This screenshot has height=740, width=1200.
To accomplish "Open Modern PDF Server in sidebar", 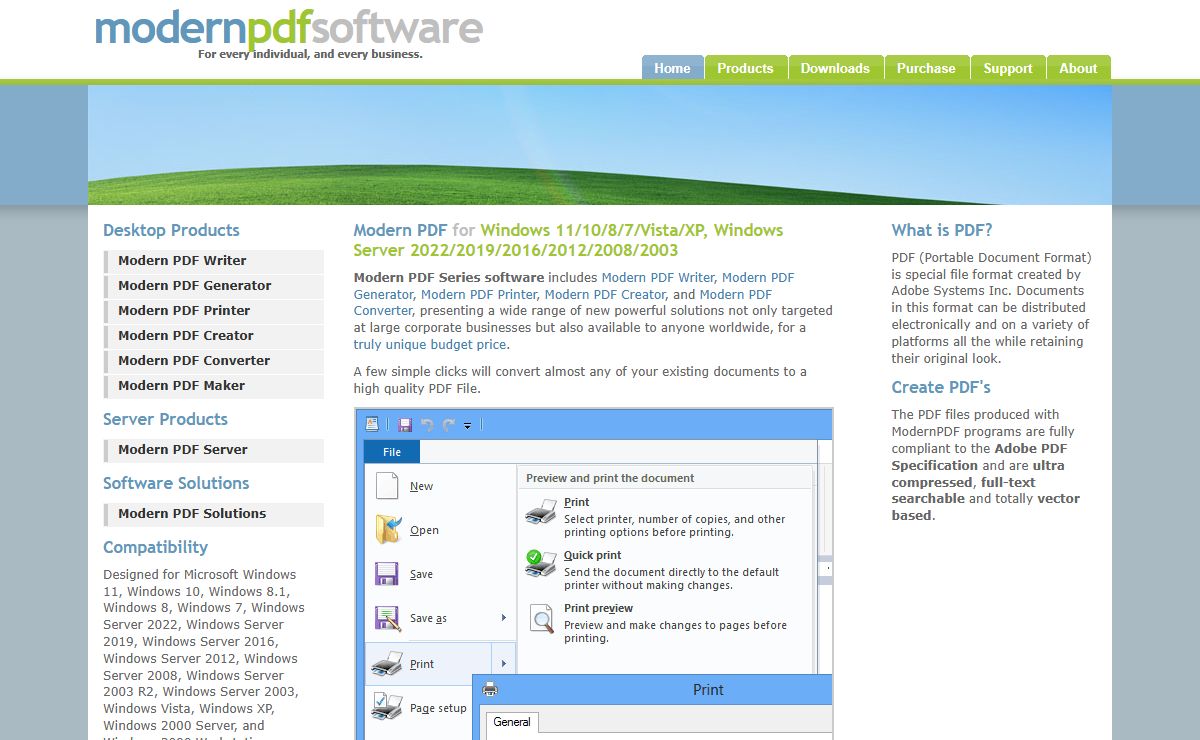I will [x=213, y=450].
